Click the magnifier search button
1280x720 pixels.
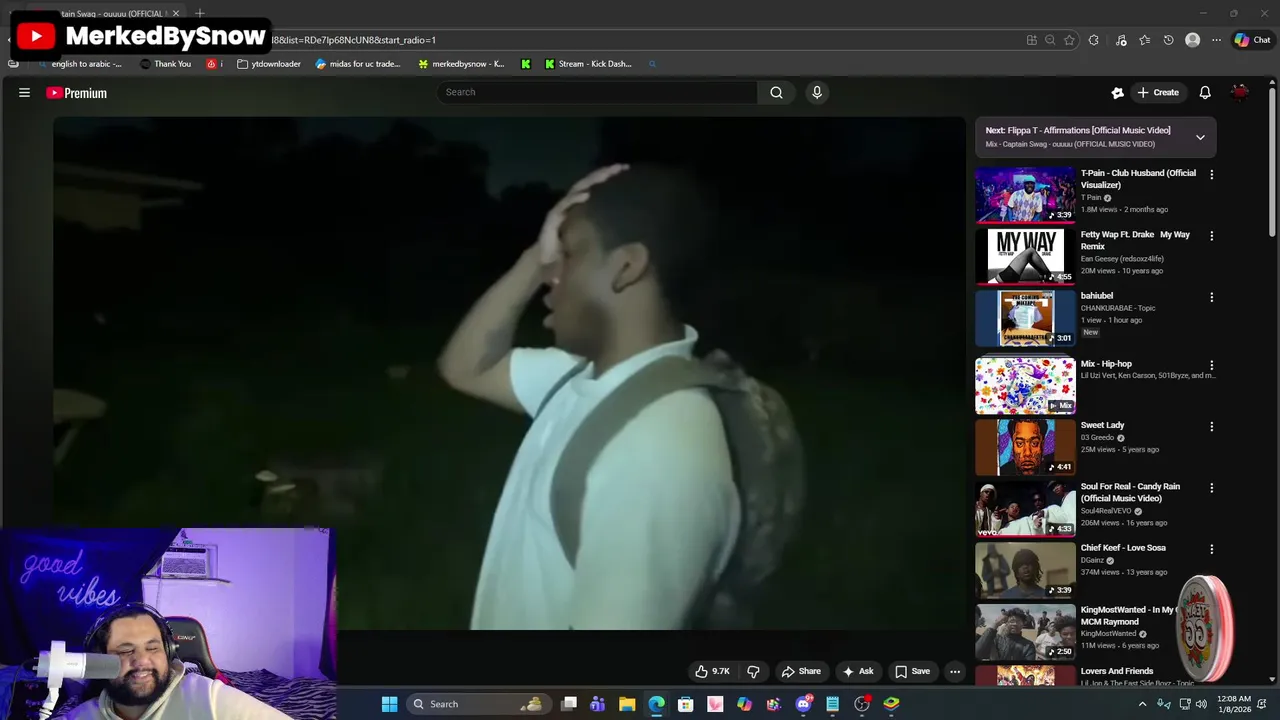(776, 92)
